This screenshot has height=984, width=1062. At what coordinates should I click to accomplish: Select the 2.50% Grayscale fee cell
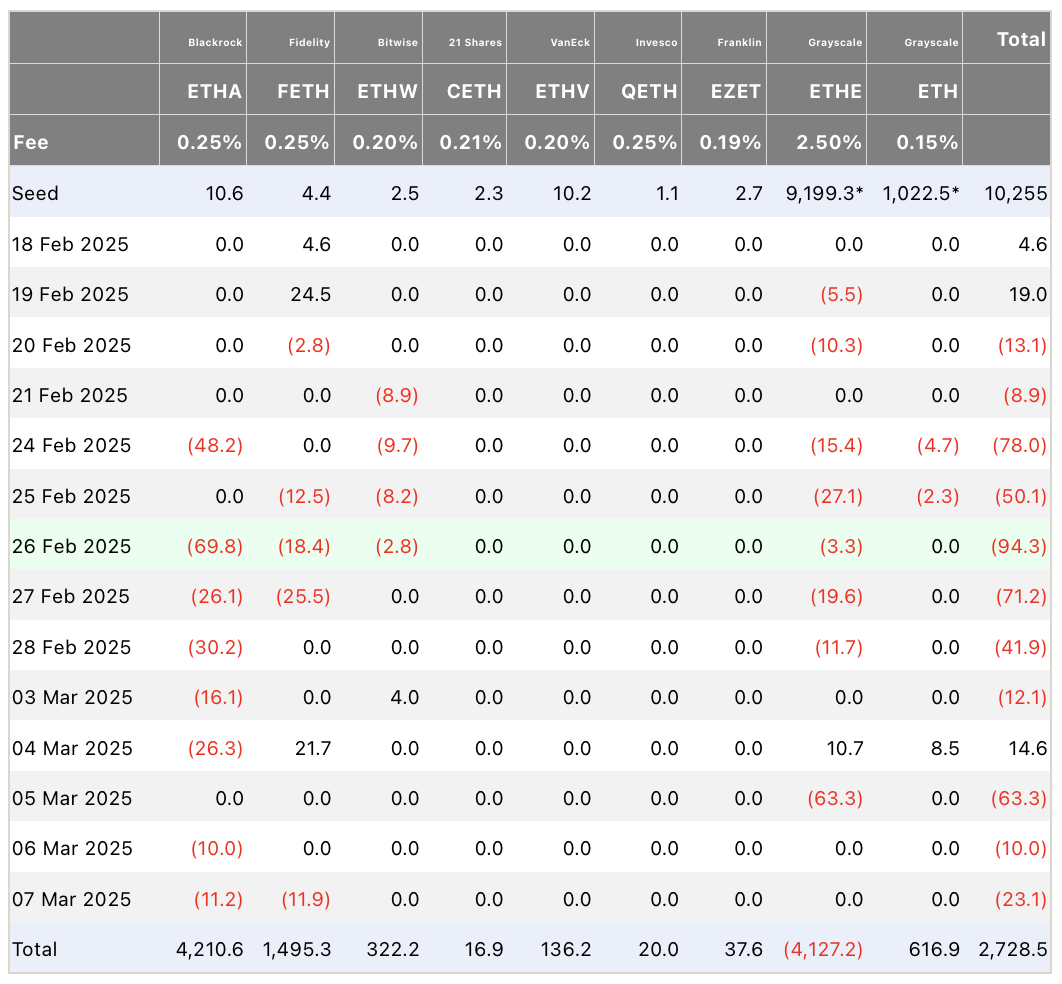pos(828,142)
